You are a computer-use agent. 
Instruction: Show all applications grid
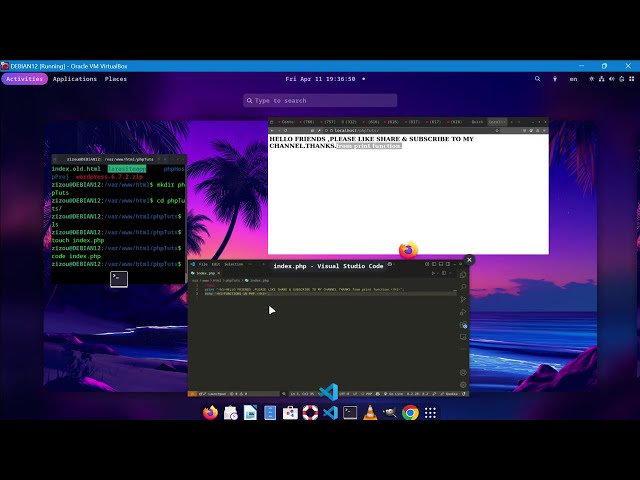(430, 413)
